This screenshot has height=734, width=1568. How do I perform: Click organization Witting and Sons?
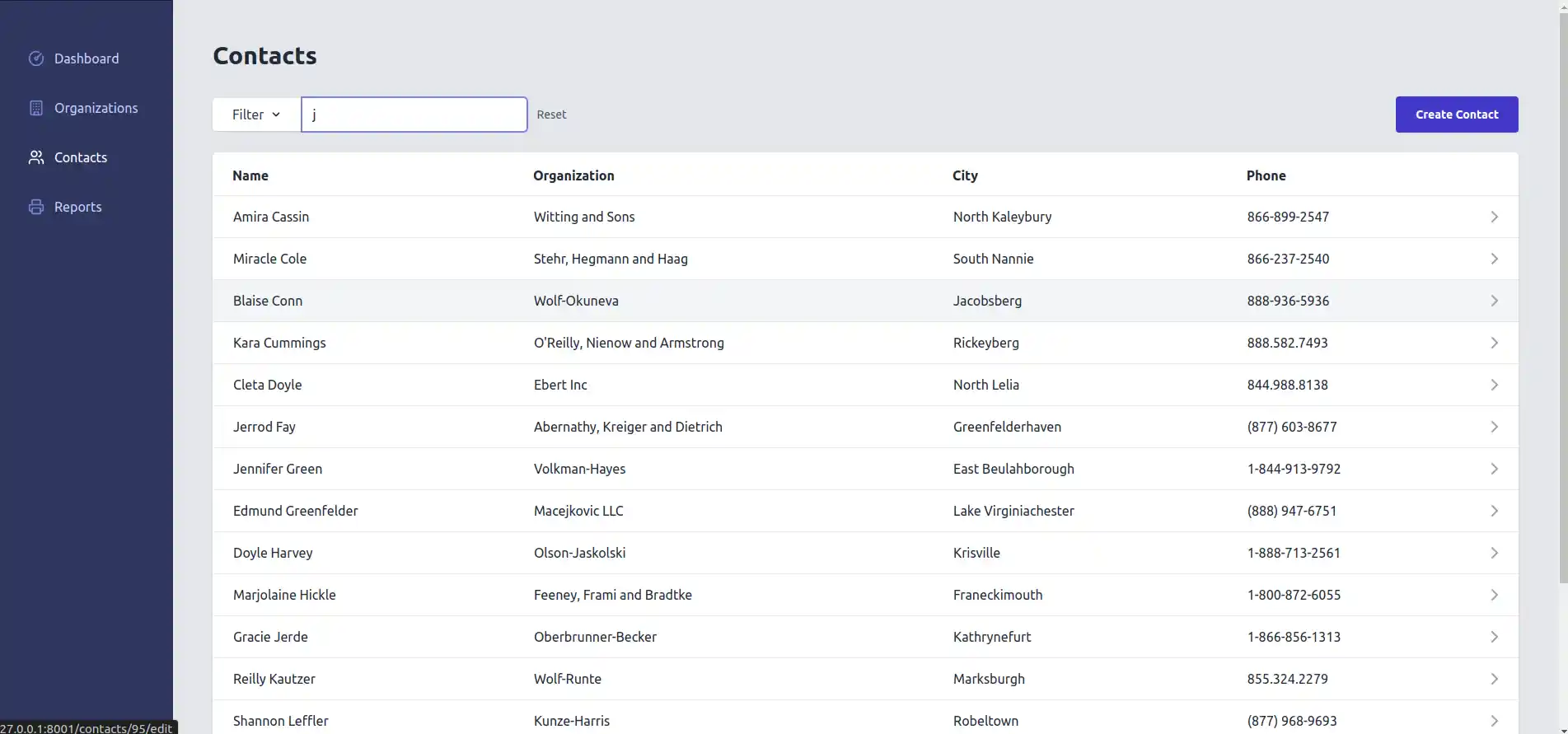584,217
